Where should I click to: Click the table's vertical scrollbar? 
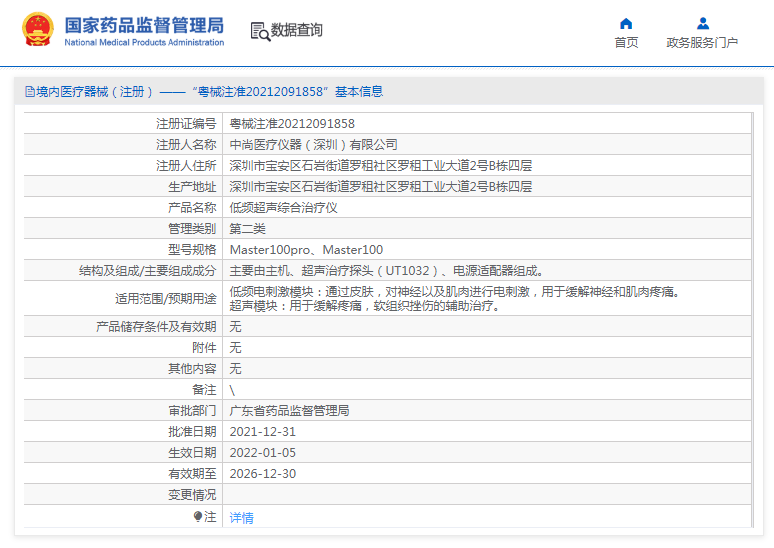(x=752, y=319)
